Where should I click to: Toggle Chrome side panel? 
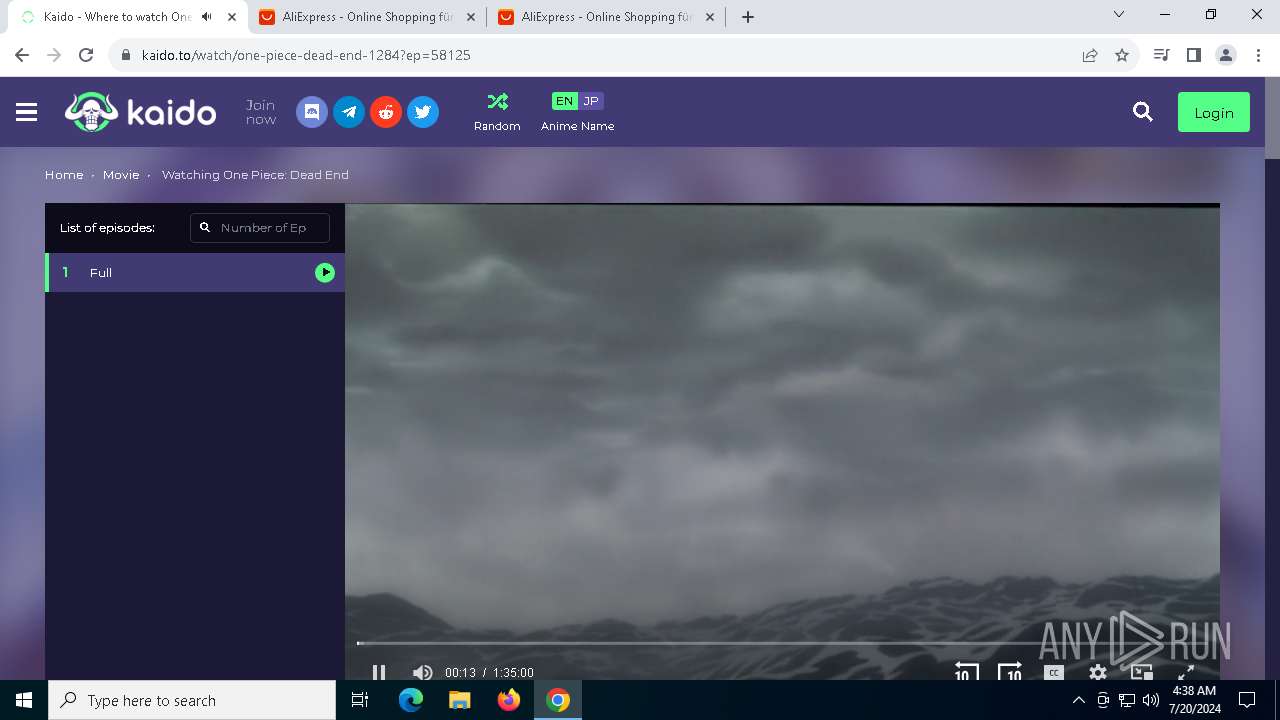(1193, 55)
